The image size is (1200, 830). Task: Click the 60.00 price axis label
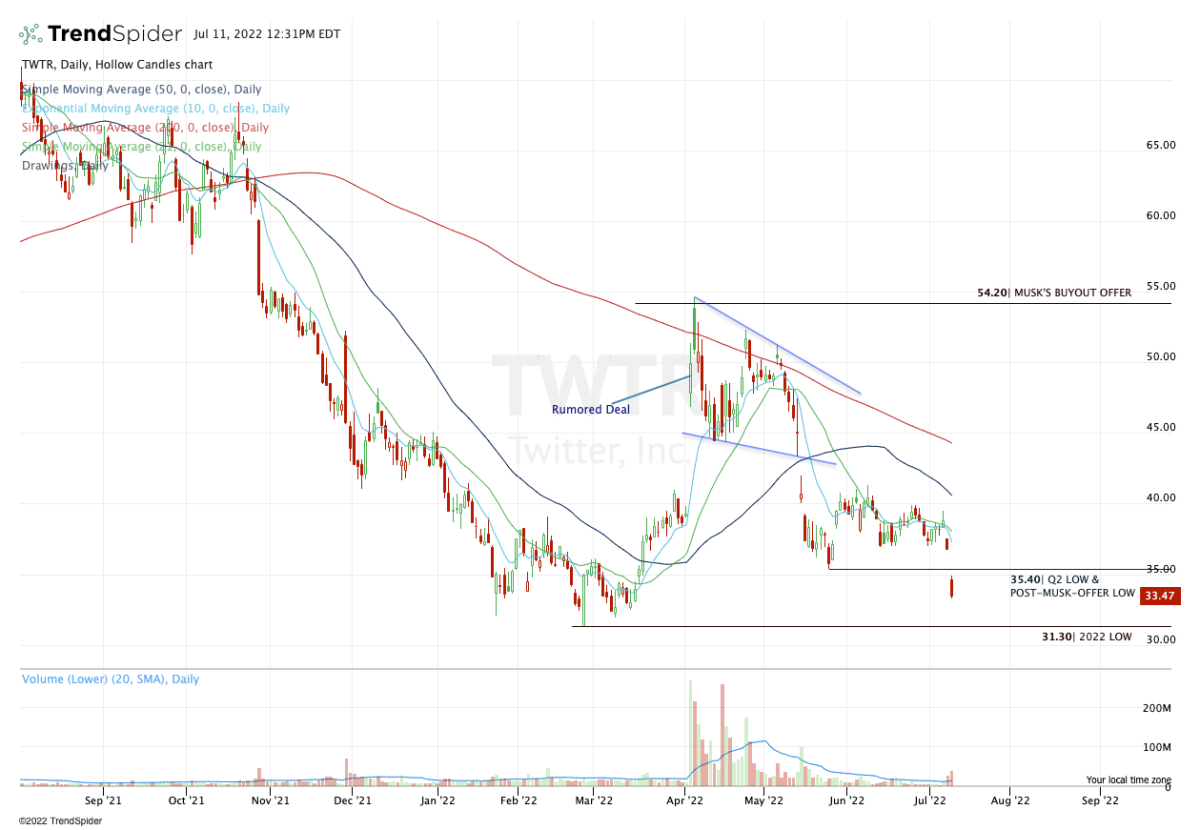pos(1161,216)
